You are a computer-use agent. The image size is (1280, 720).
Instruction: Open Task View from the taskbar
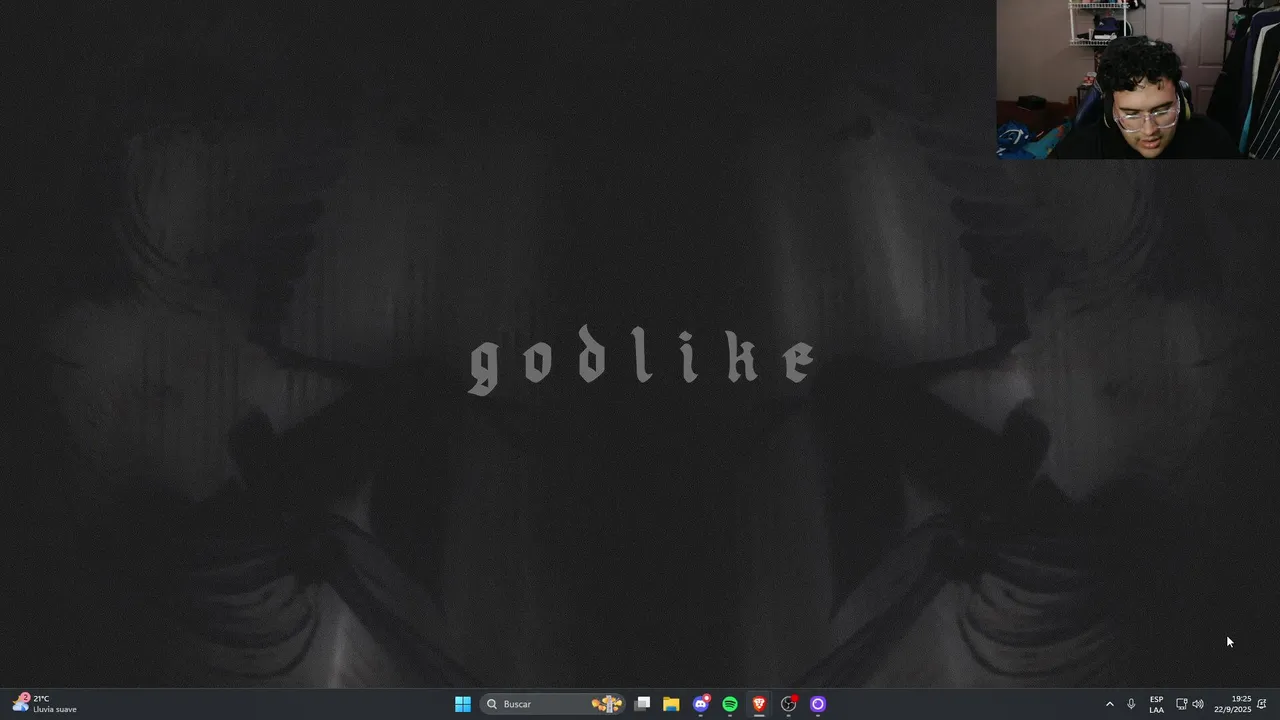643,704
